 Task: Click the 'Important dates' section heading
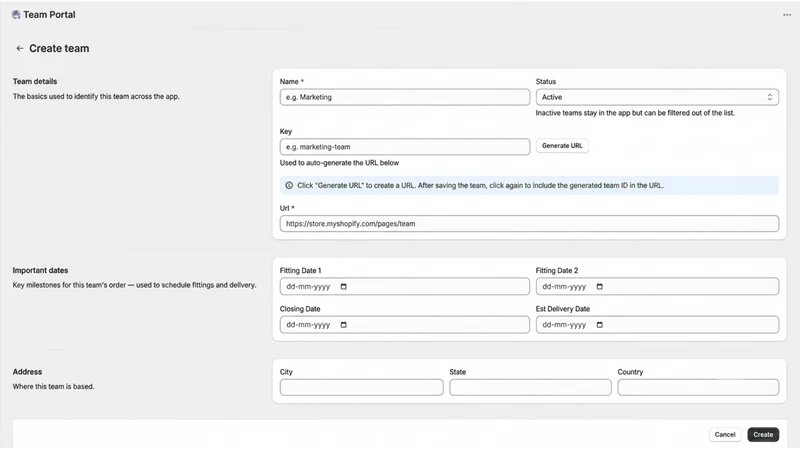click(40, 270)
